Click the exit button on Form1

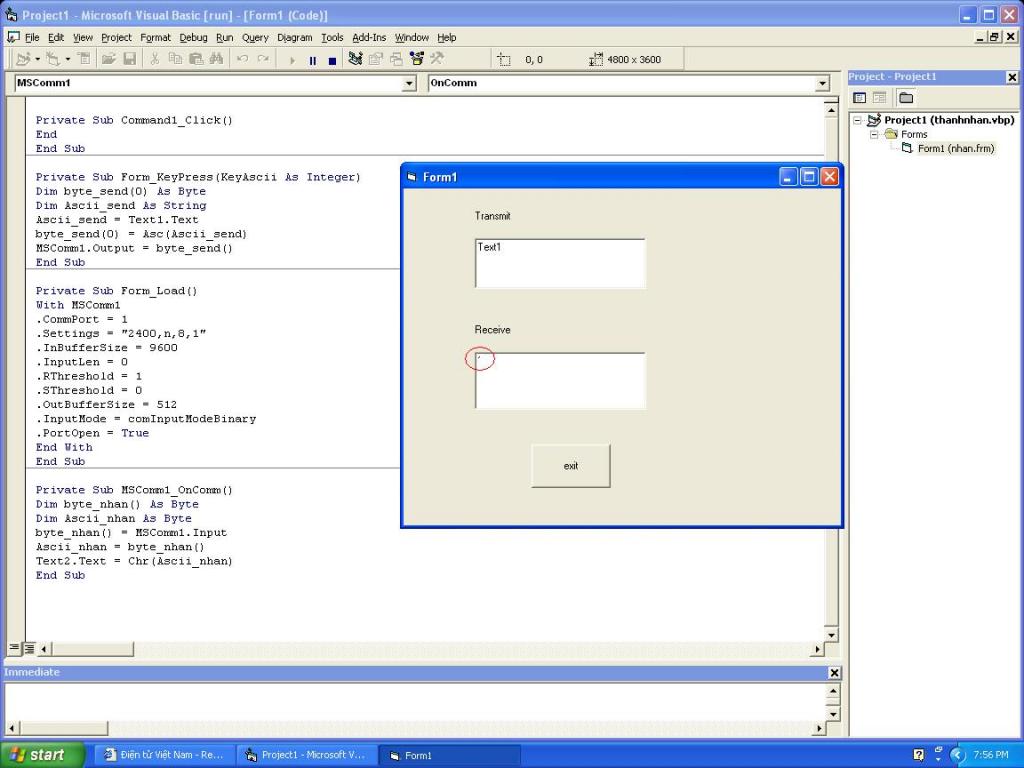(x=570, y=466)
